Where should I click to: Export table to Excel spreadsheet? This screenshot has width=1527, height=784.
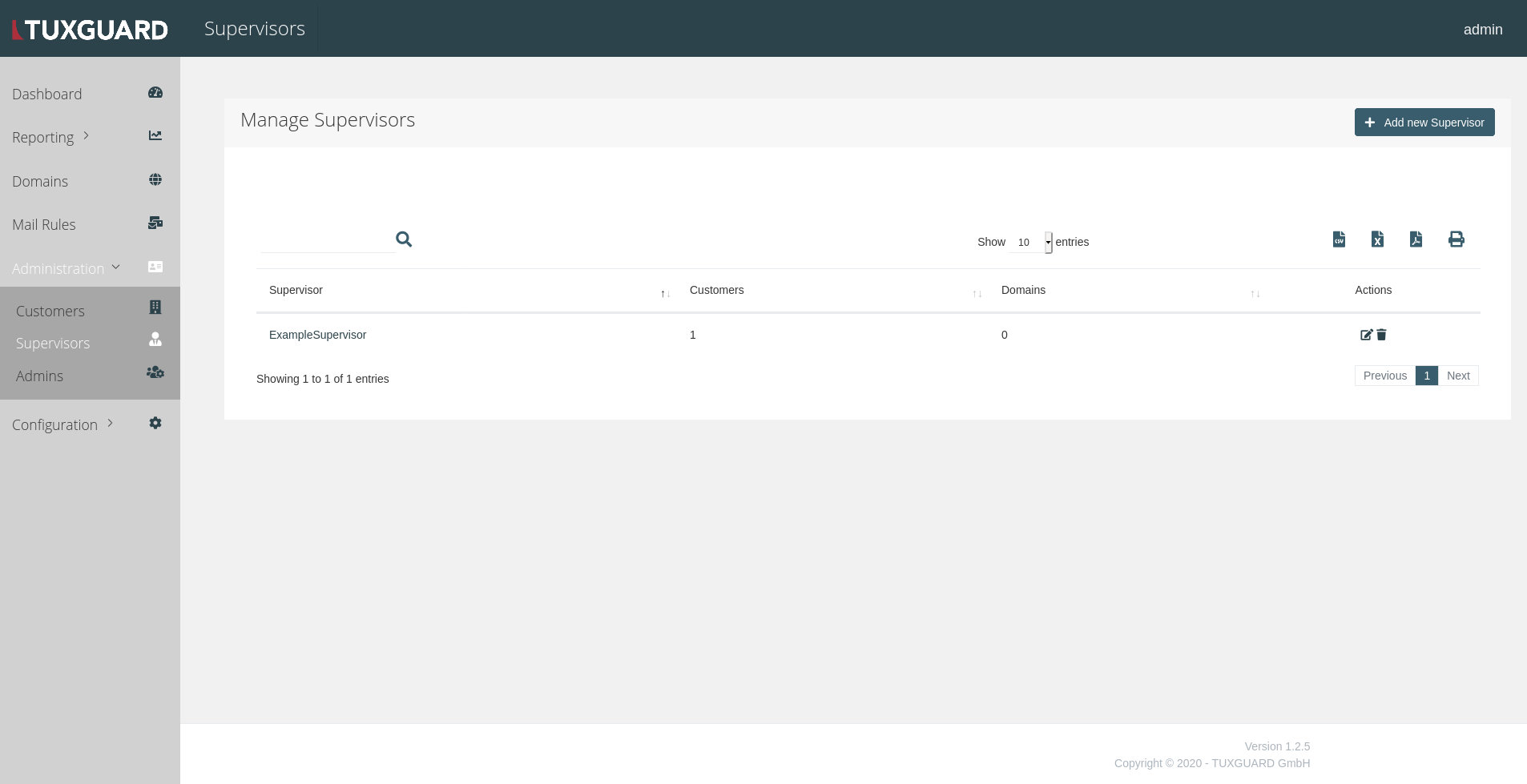(1377, 239)
